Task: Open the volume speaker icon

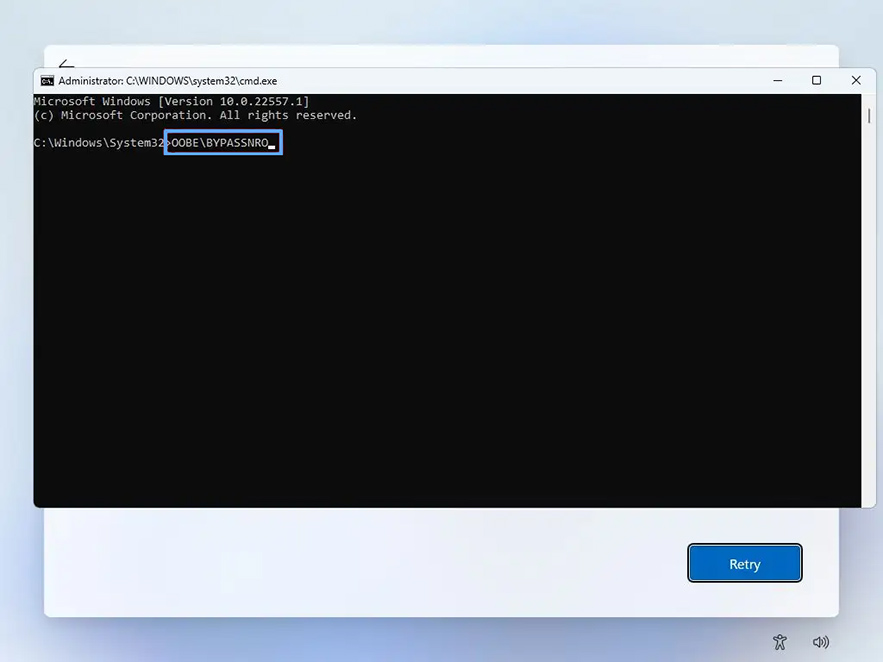Action: point(820,642)
